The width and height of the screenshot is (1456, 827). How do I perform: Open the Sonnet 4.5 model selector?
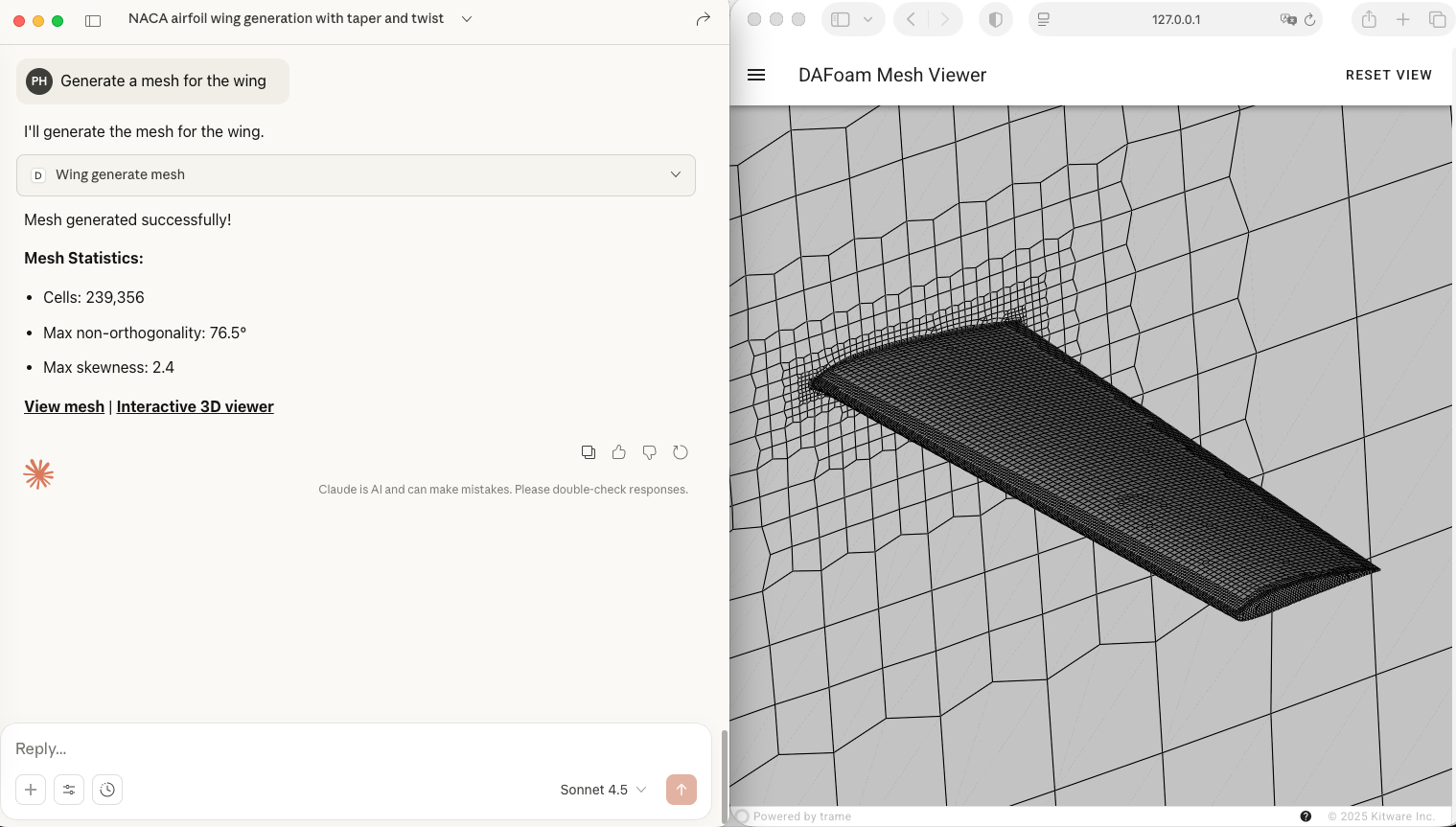603,790
